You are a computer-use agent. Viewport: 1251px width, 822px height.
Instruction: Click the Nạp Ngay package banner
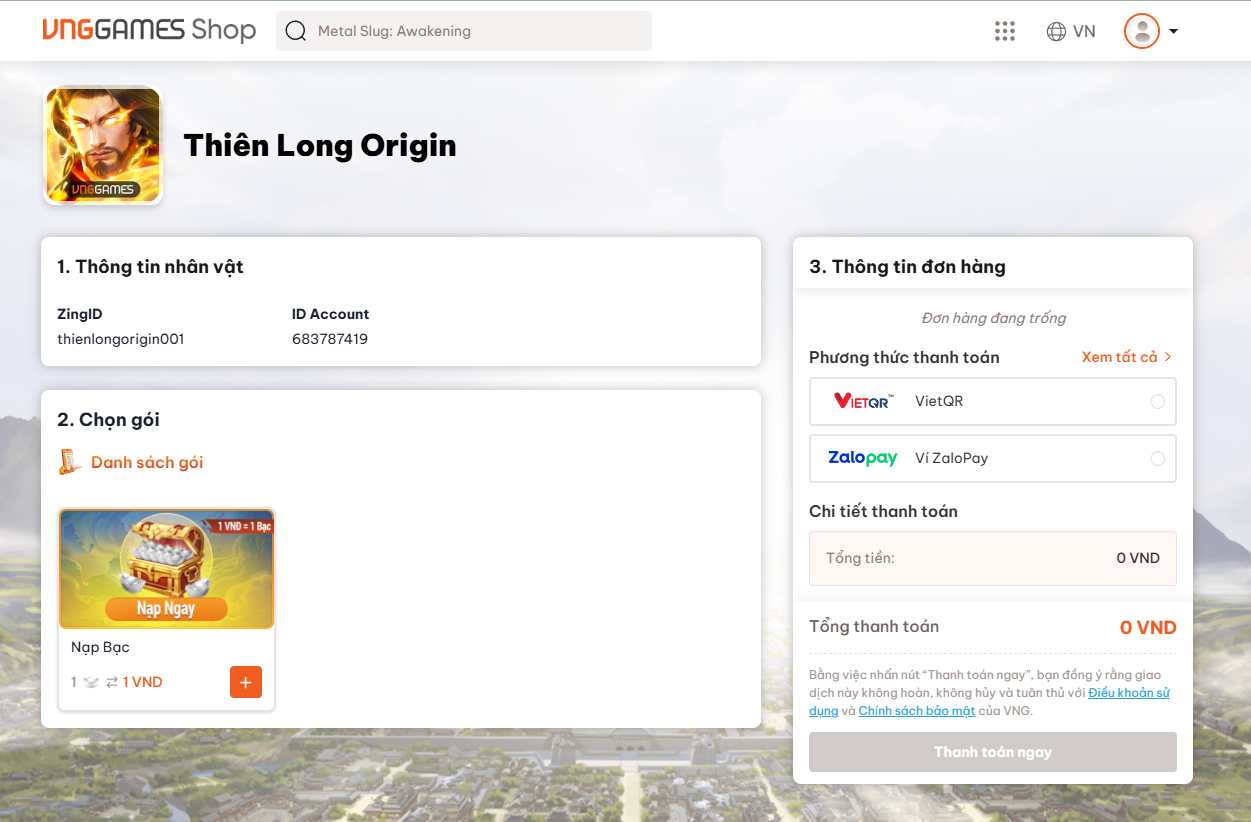click(166, 569)
